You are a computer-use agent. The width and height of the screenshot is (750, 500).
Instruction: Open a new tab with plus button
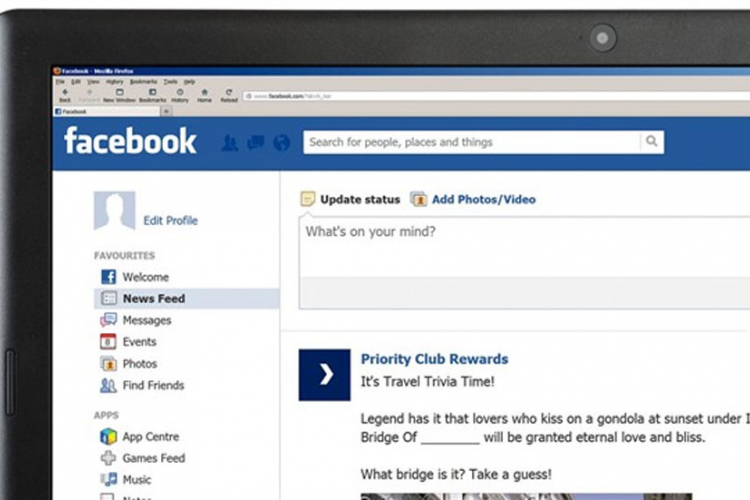(166, 111)
